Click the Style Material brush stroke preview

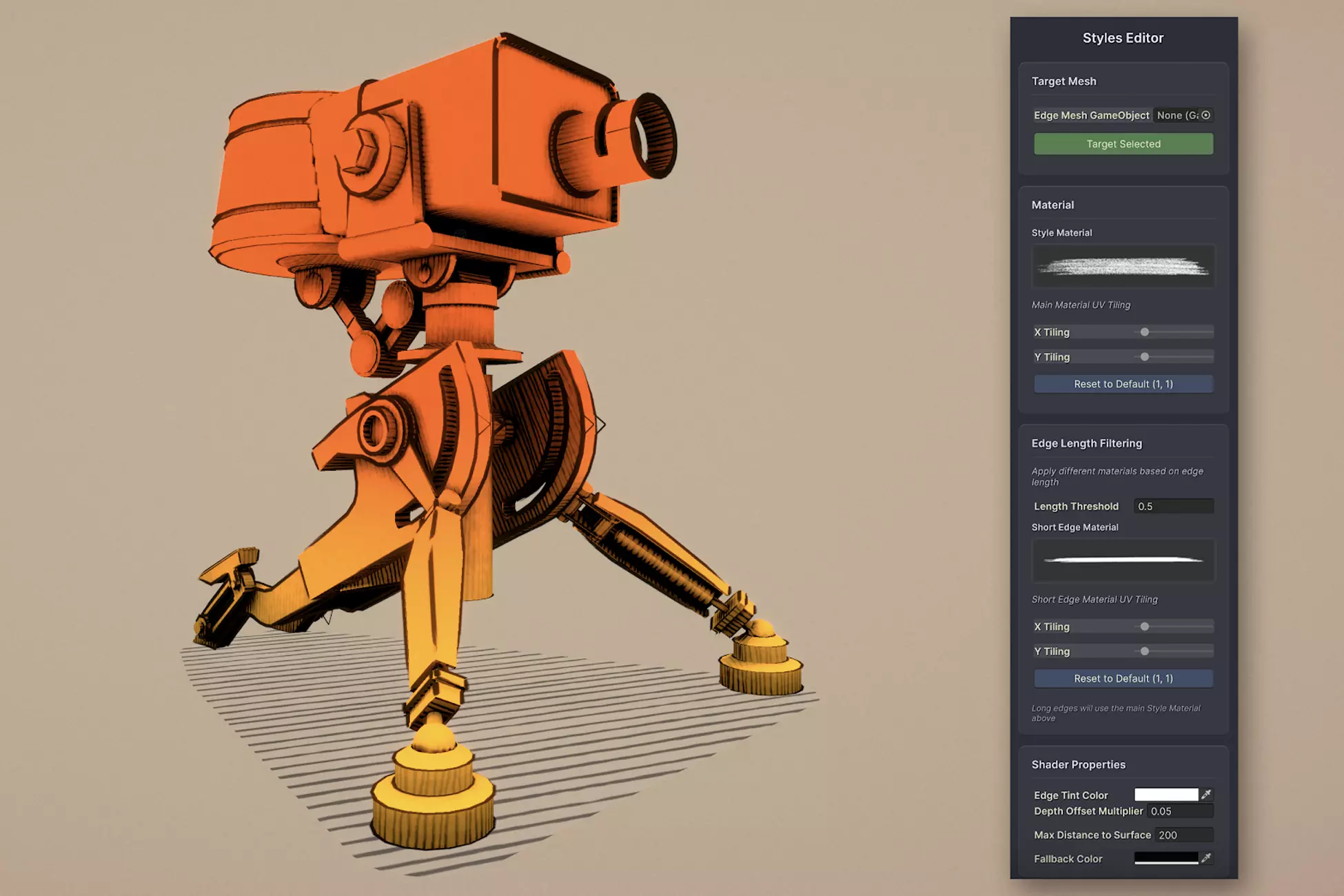pos(1123,267)
